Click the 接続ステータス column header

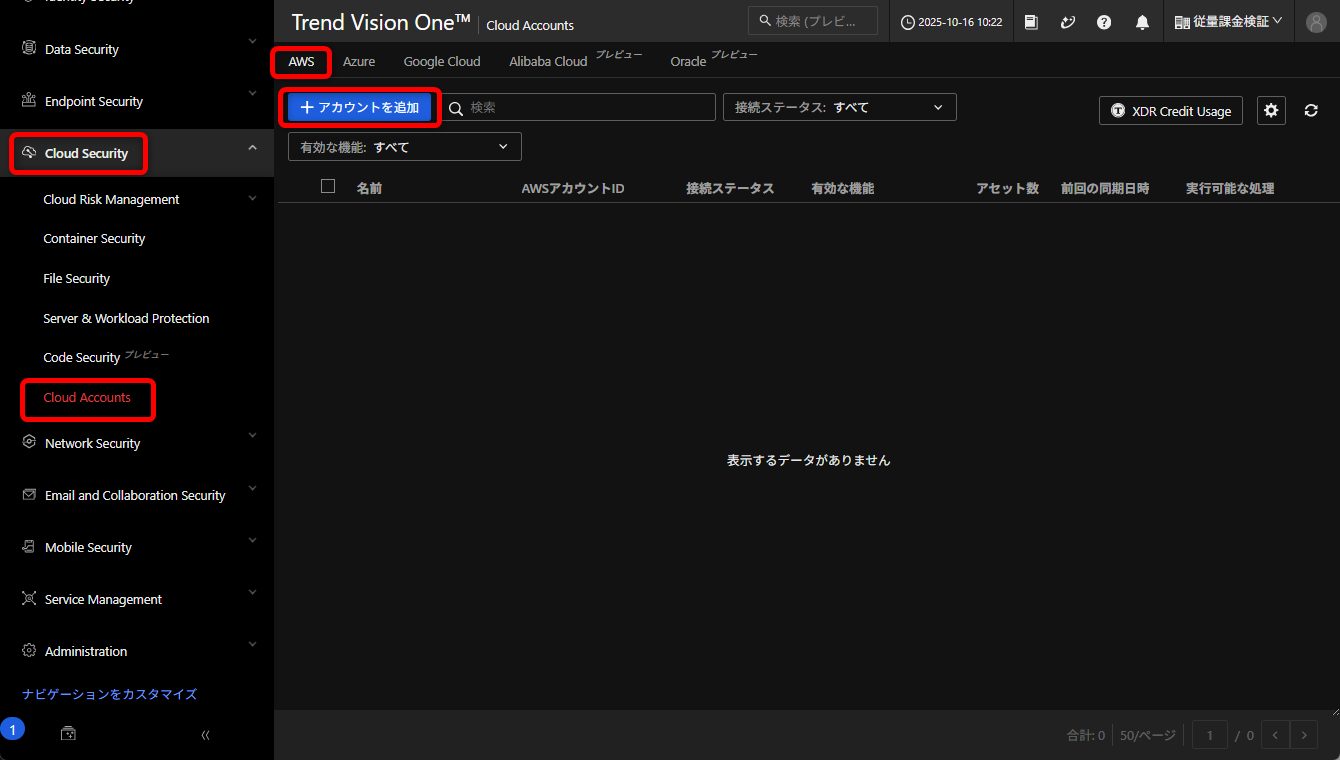point(730,188)
